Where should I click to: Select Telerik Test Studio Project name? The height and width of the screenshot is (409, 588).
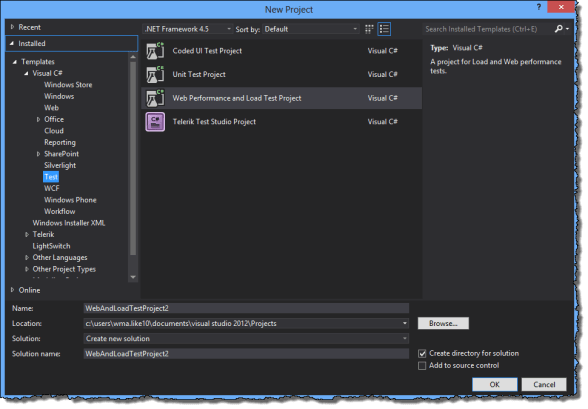(214, 121)
